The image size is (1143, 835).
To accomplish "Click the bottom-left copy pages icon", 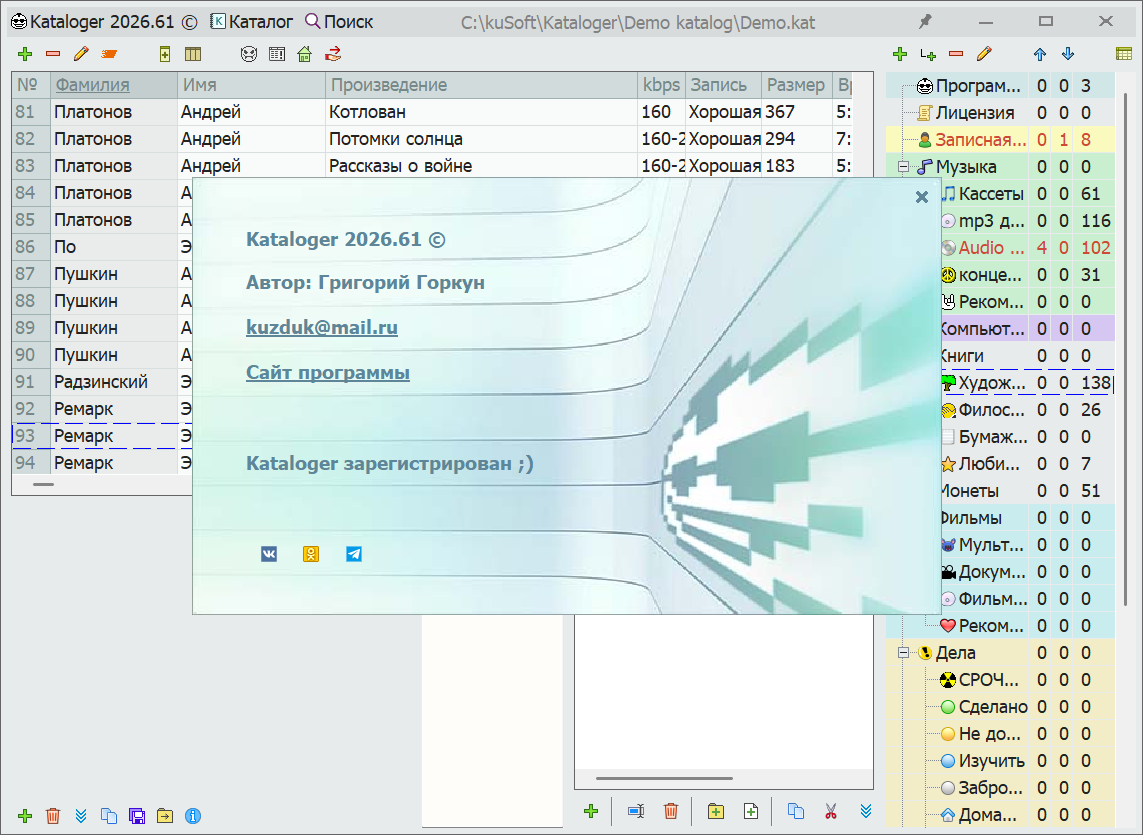I will (x=109, y=816).
